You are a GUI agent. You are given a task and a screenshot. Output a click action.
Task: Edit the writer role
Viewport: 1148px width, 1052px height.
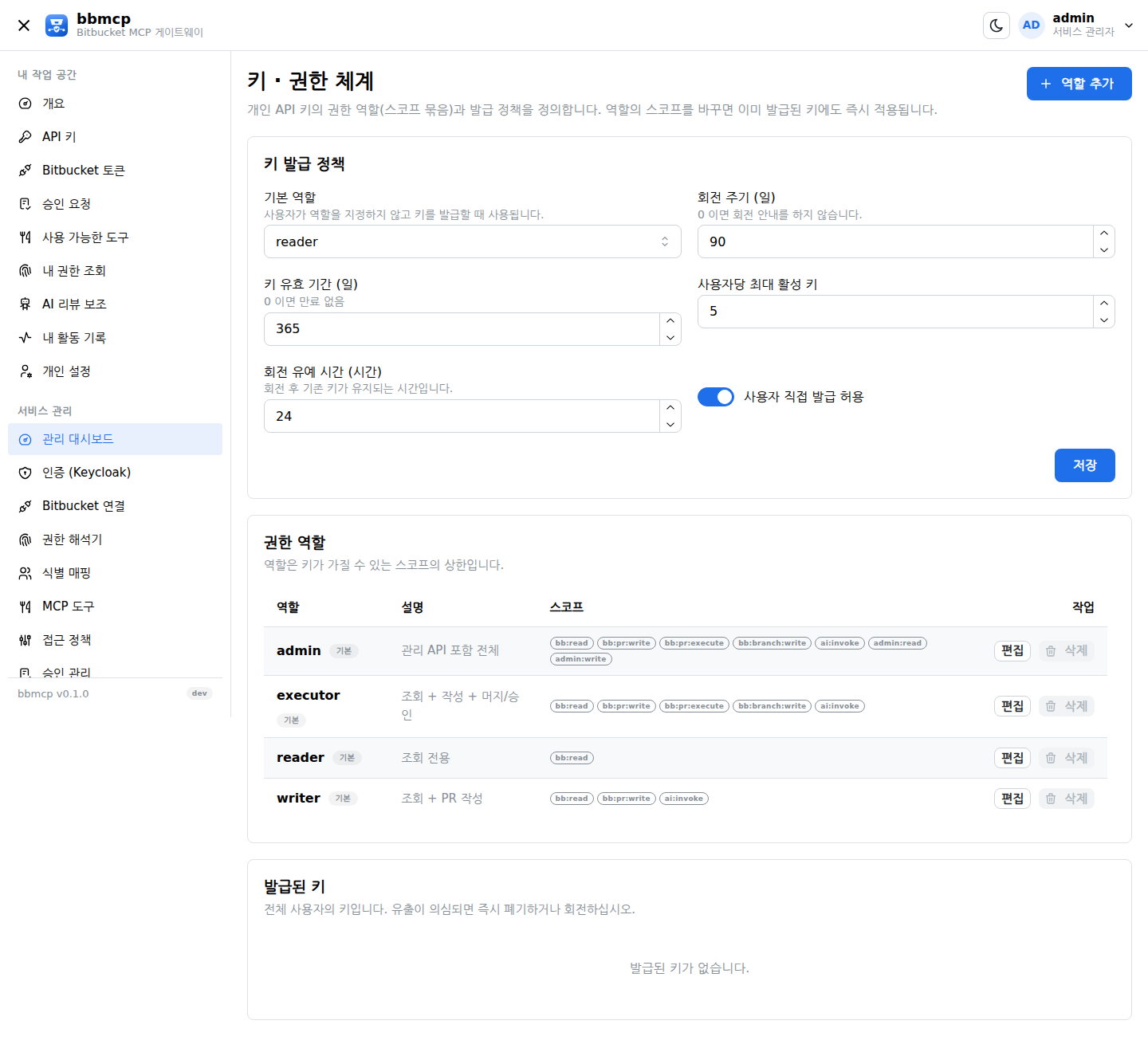pyautogui.click(x=1012, y=799)
